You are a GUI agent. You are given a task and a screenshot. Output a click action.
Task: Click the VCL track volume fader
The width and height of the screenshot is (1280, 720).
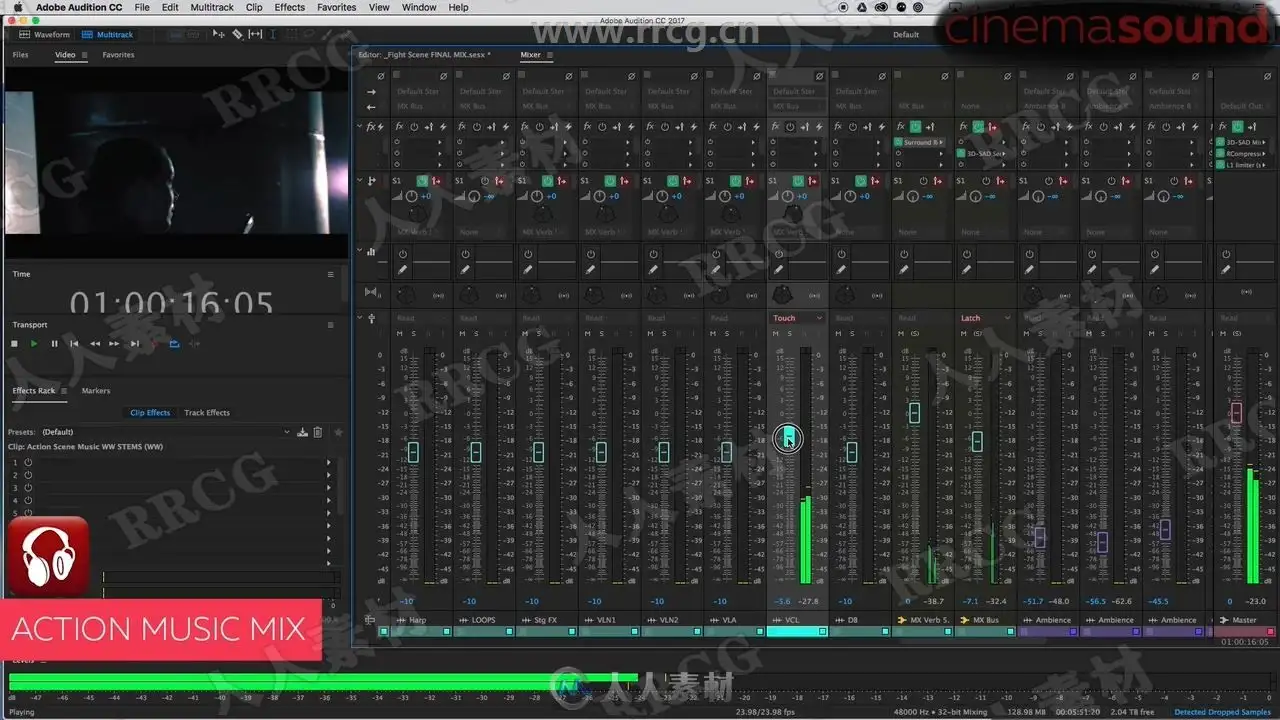coord(788,437)
